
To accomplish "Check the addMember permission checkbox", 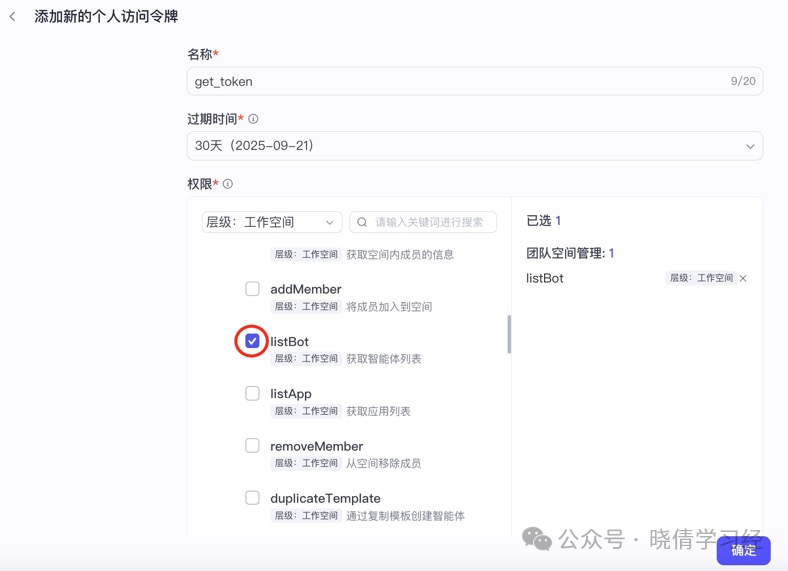I will 252,289.
